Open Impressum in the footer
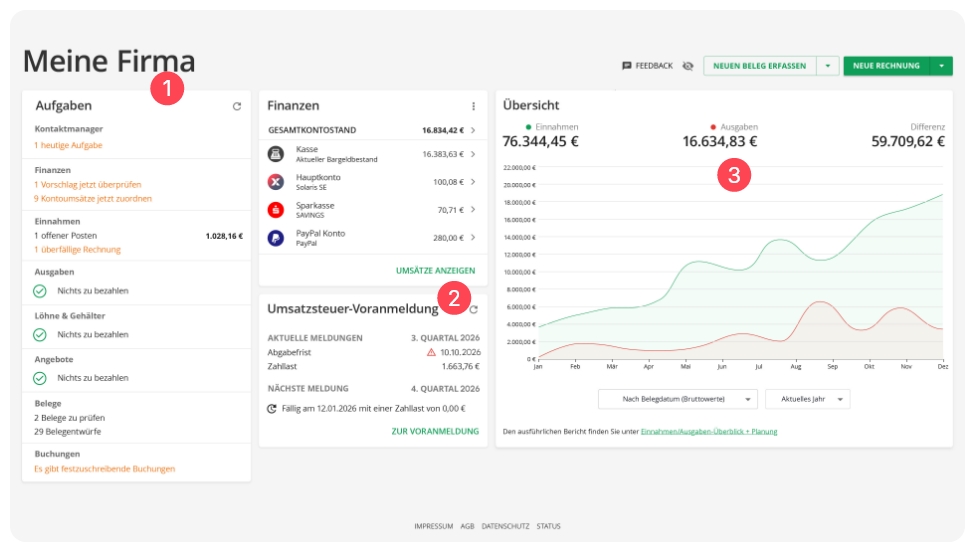 [433, 526]
